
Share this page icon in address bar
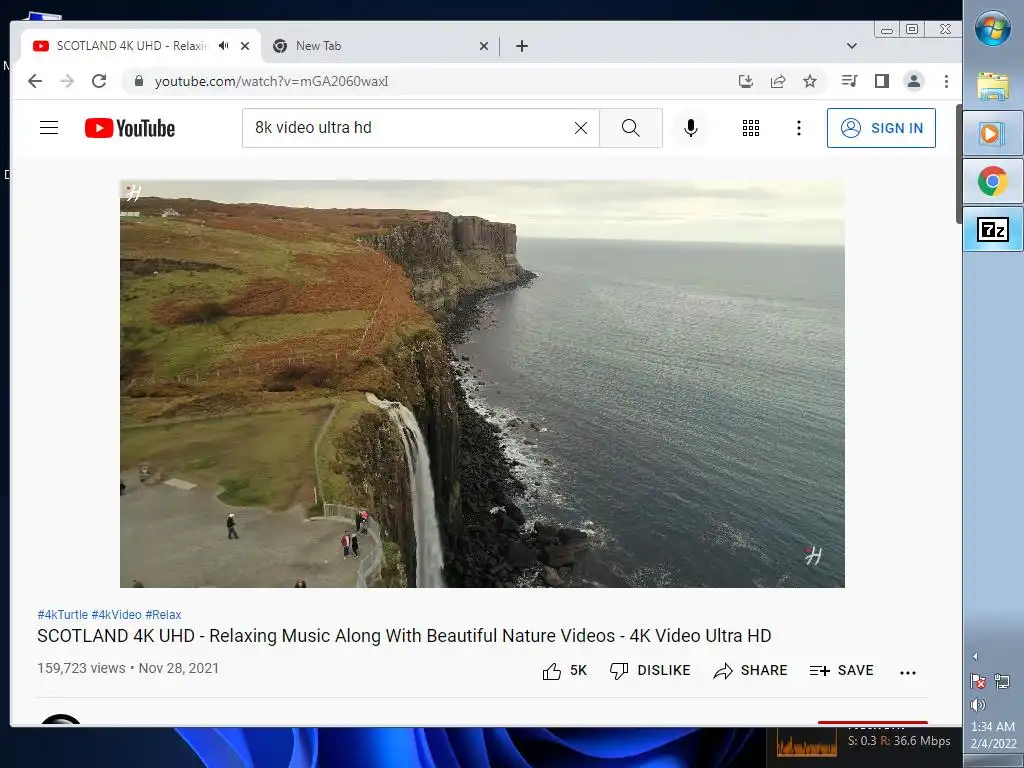(x=778, y=81)
